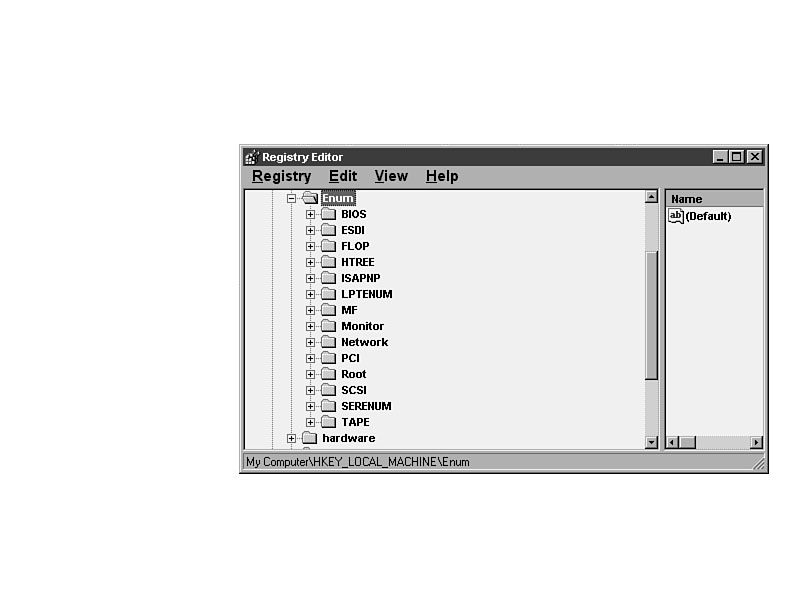Expand the hardware key
Viewport: 800px width, 600px height.
[x=291, y=438]
